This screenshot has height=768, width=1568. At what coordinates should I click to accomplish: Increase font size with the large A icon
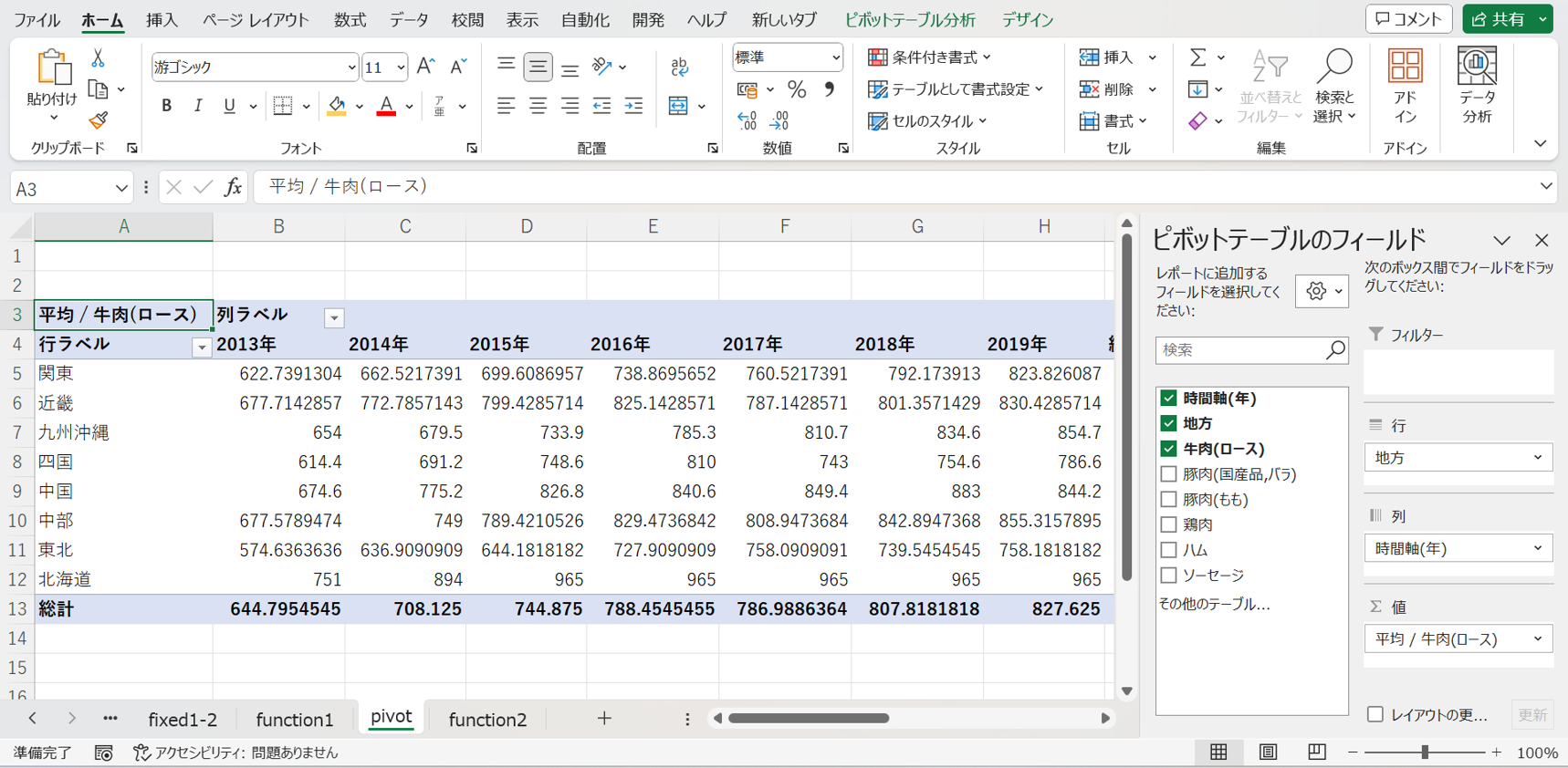tap(425, 67)
